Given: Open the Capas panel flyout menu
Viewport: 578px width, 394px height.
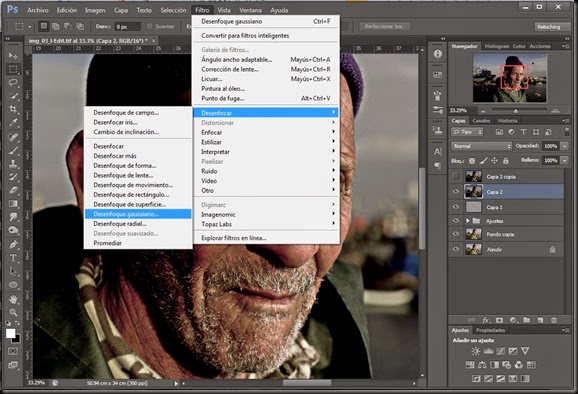Looking at the screenshot, I should point(565,121).
